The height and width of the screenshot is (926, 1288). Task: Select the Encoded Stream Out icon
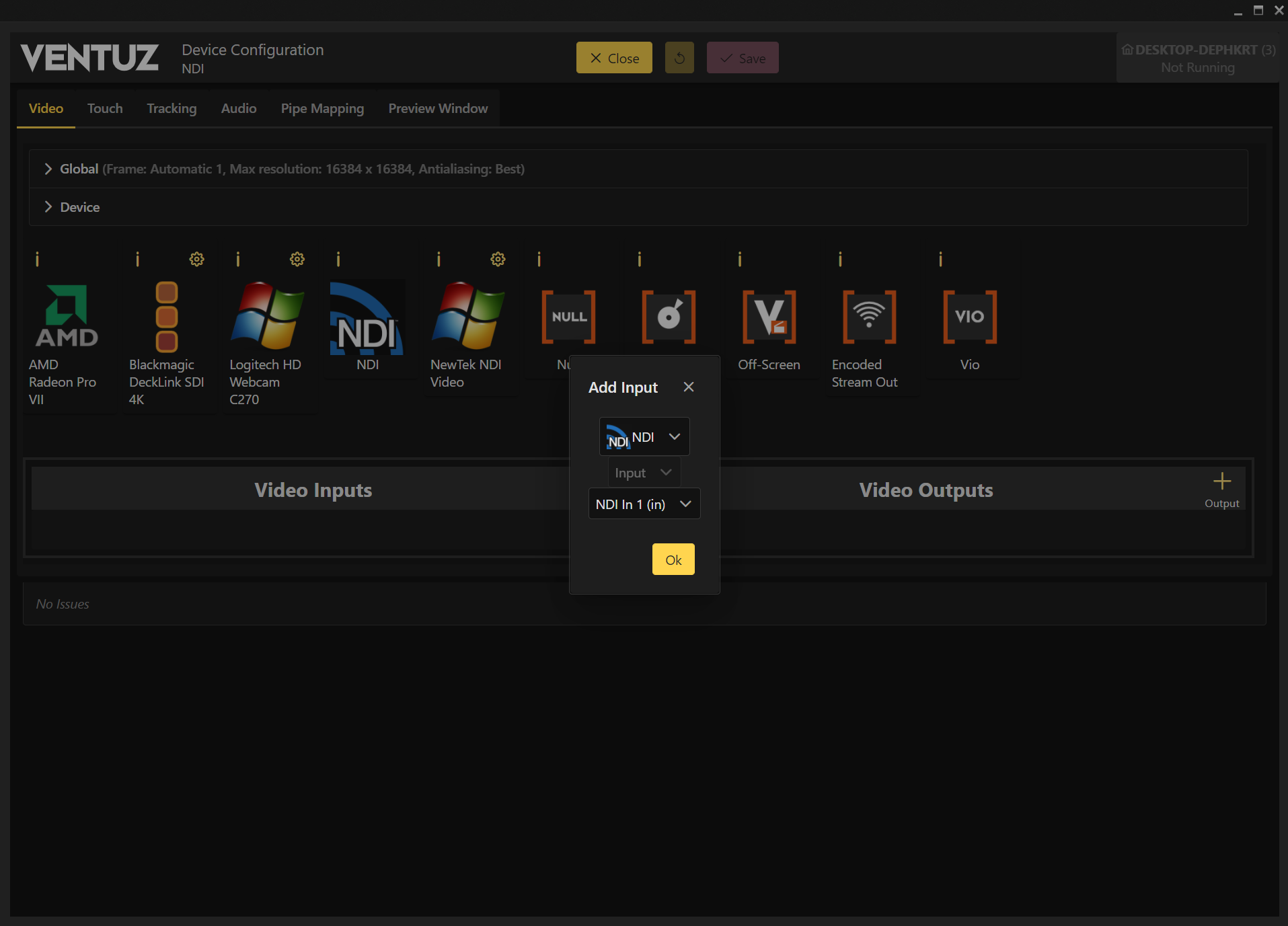[869, 316]
